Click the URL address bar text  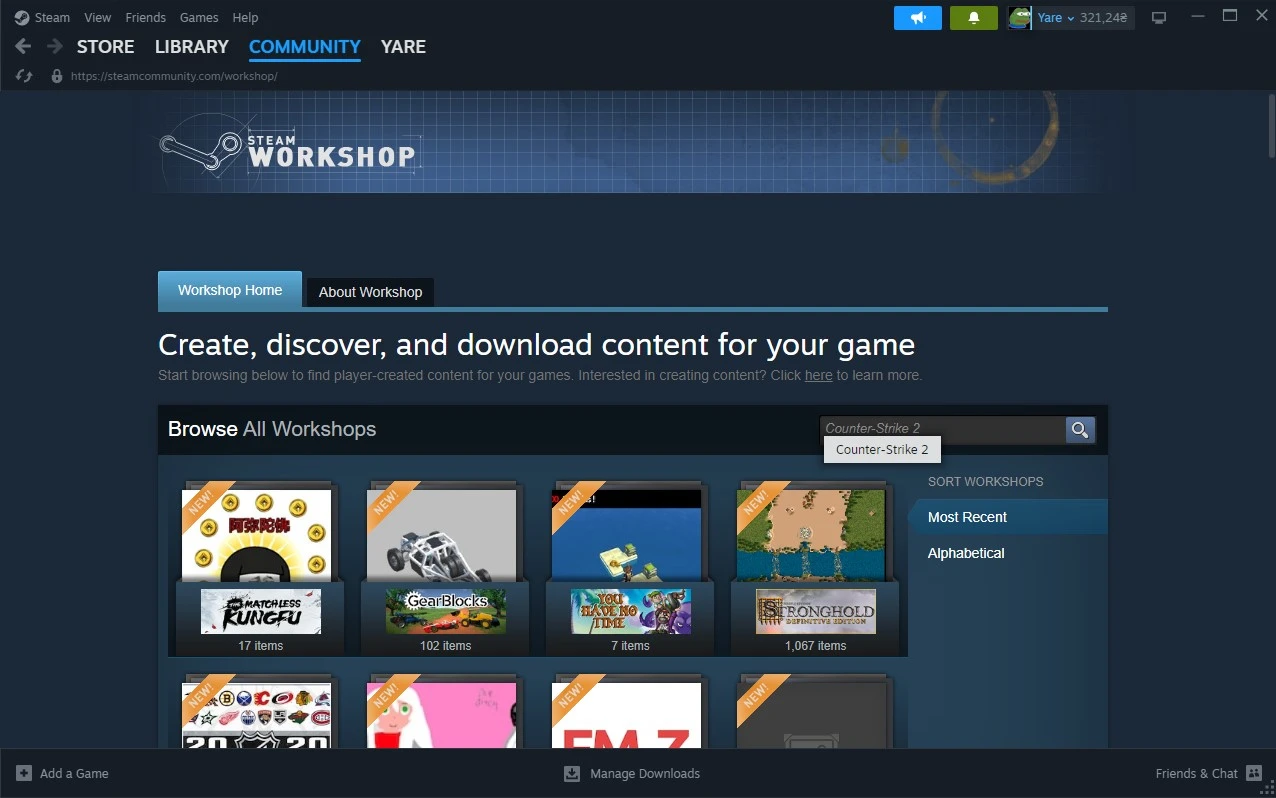(x=174, y=76)
